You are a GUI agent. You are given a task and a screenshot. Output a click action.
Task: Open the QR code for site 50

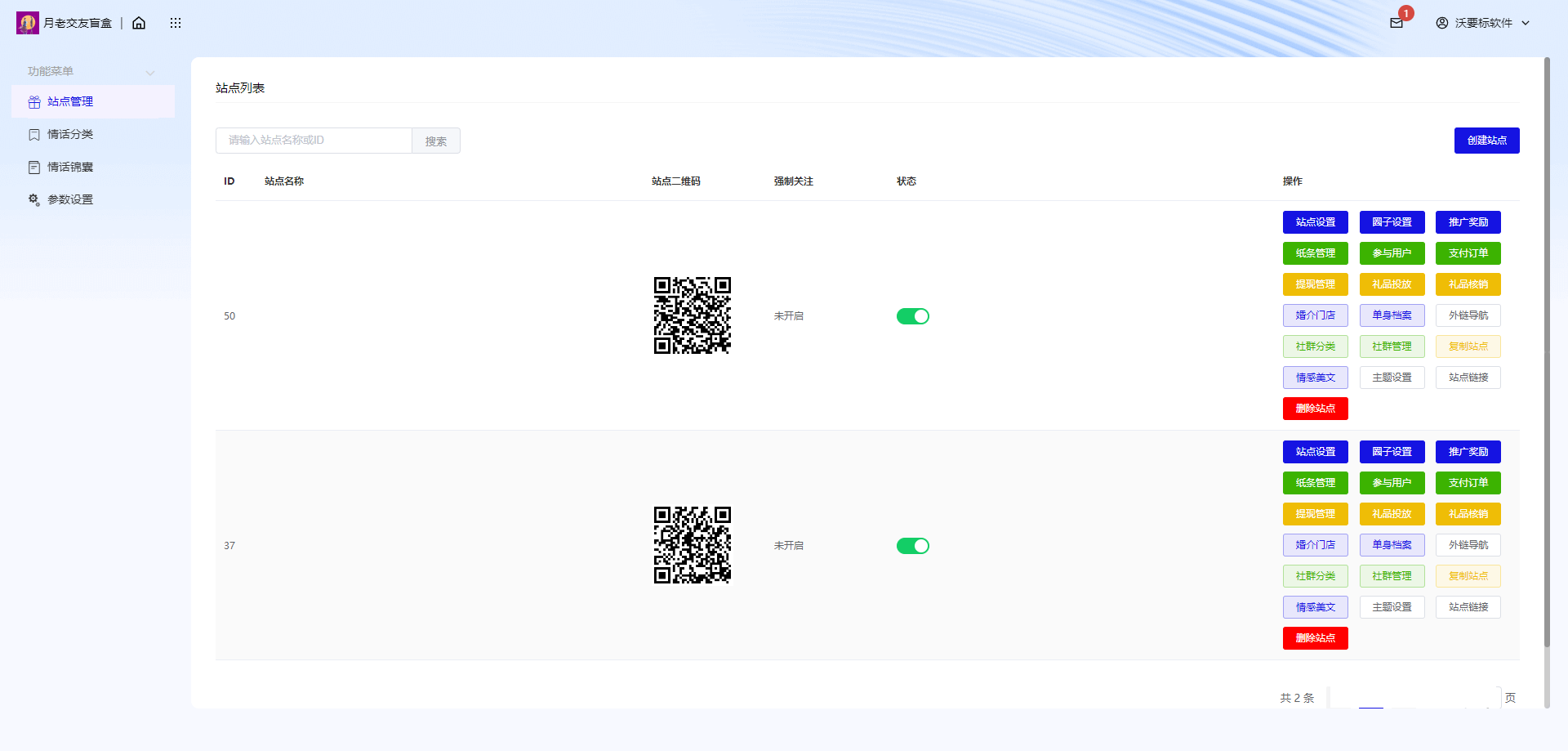click(x=693, y=315)
